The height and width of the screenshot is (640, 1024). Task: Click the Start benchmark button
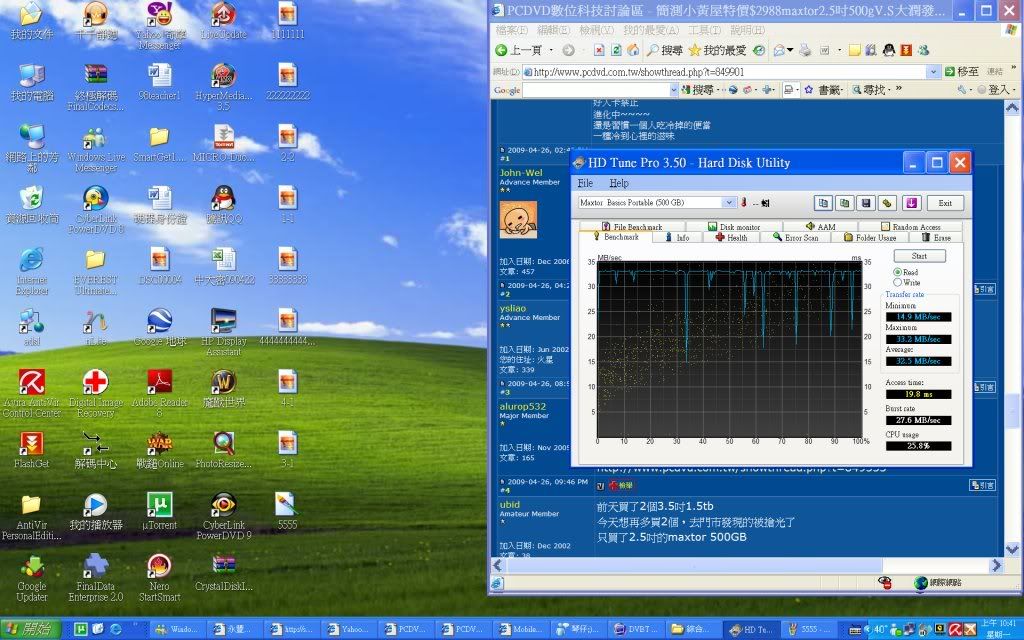tap(919, 256)
